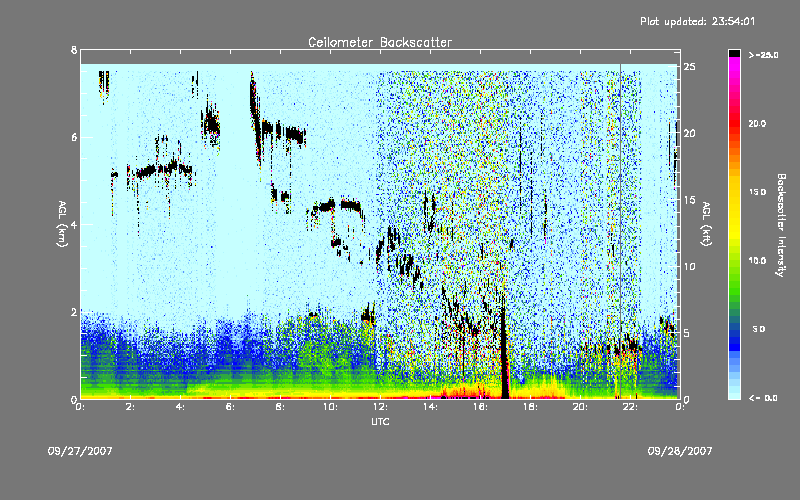Click the 4 km label on left axis

point(74,224)
